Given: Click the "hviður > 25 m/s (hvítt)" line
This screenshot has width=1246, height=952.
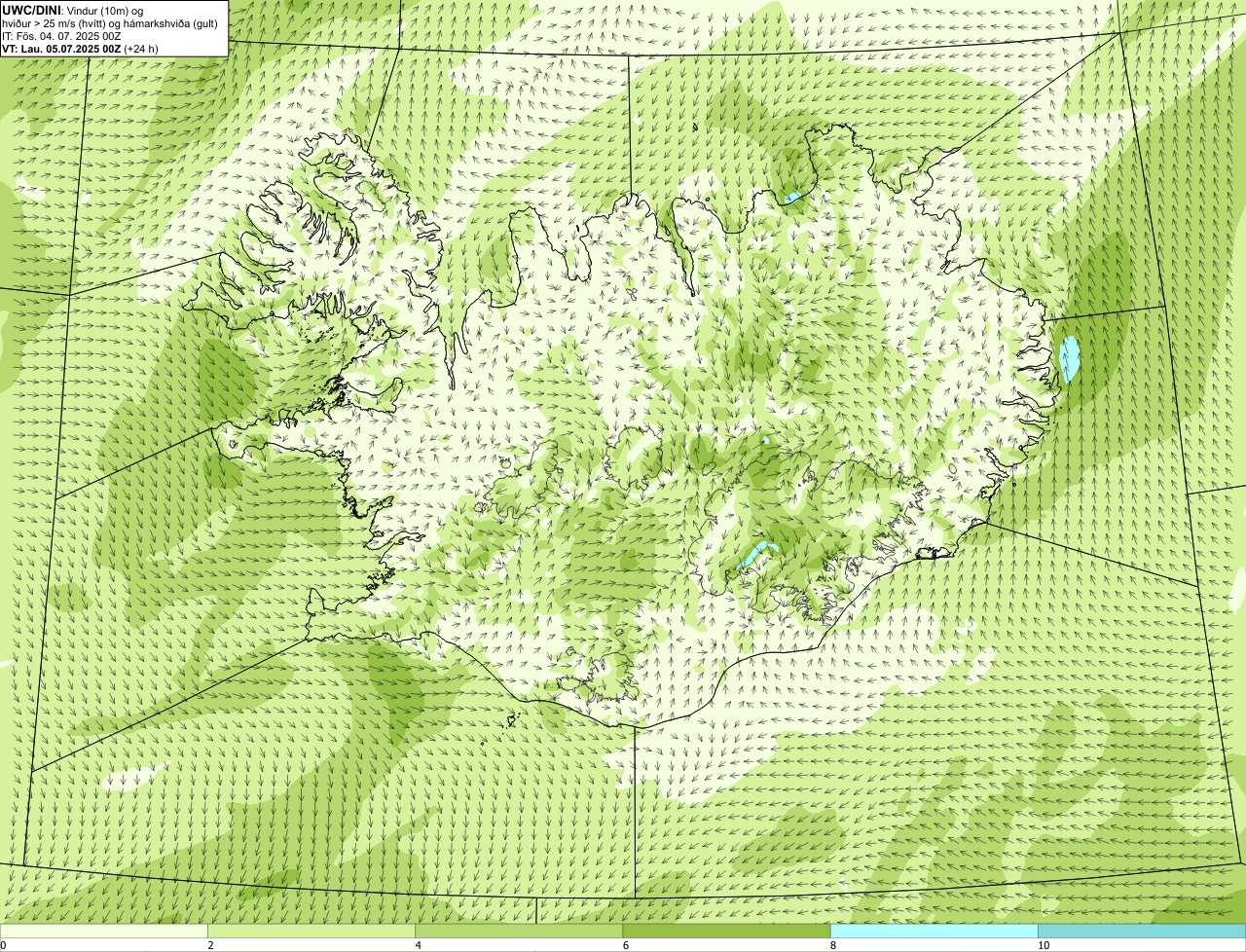Looking at the screenshot, I should tap(110, 23).
